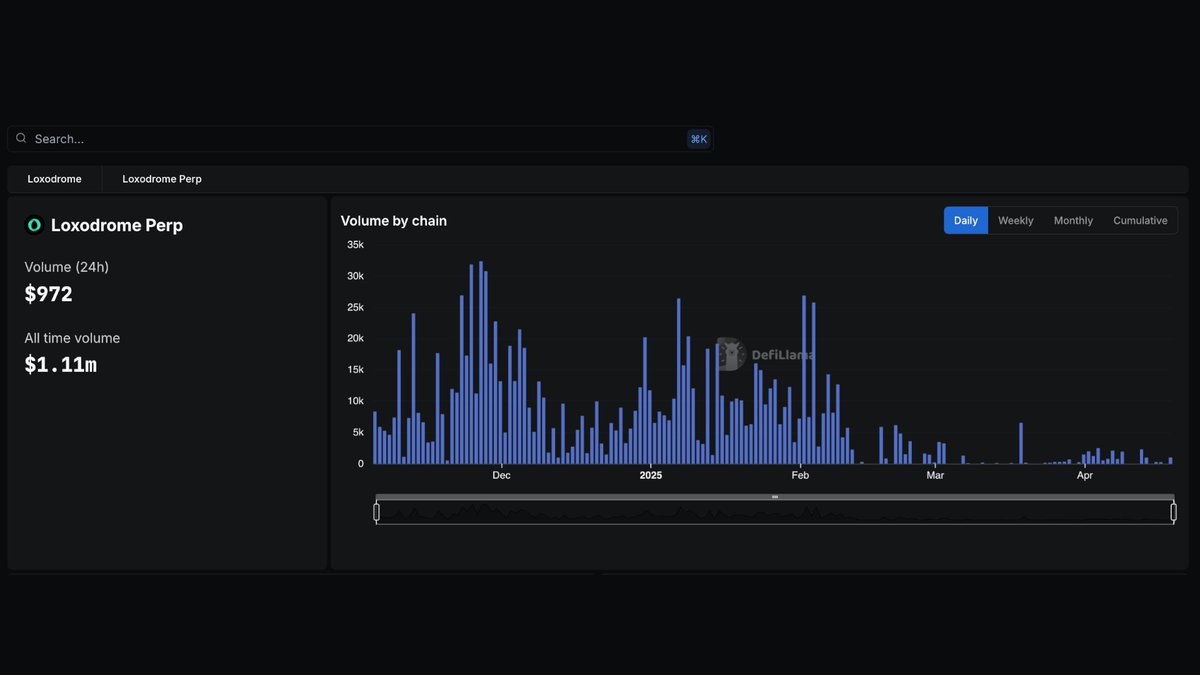Screen dimensions: 1200x675
Task: Open the Loxodrome Perp breadcrumb tab
Action: click(x=161, y=178)
